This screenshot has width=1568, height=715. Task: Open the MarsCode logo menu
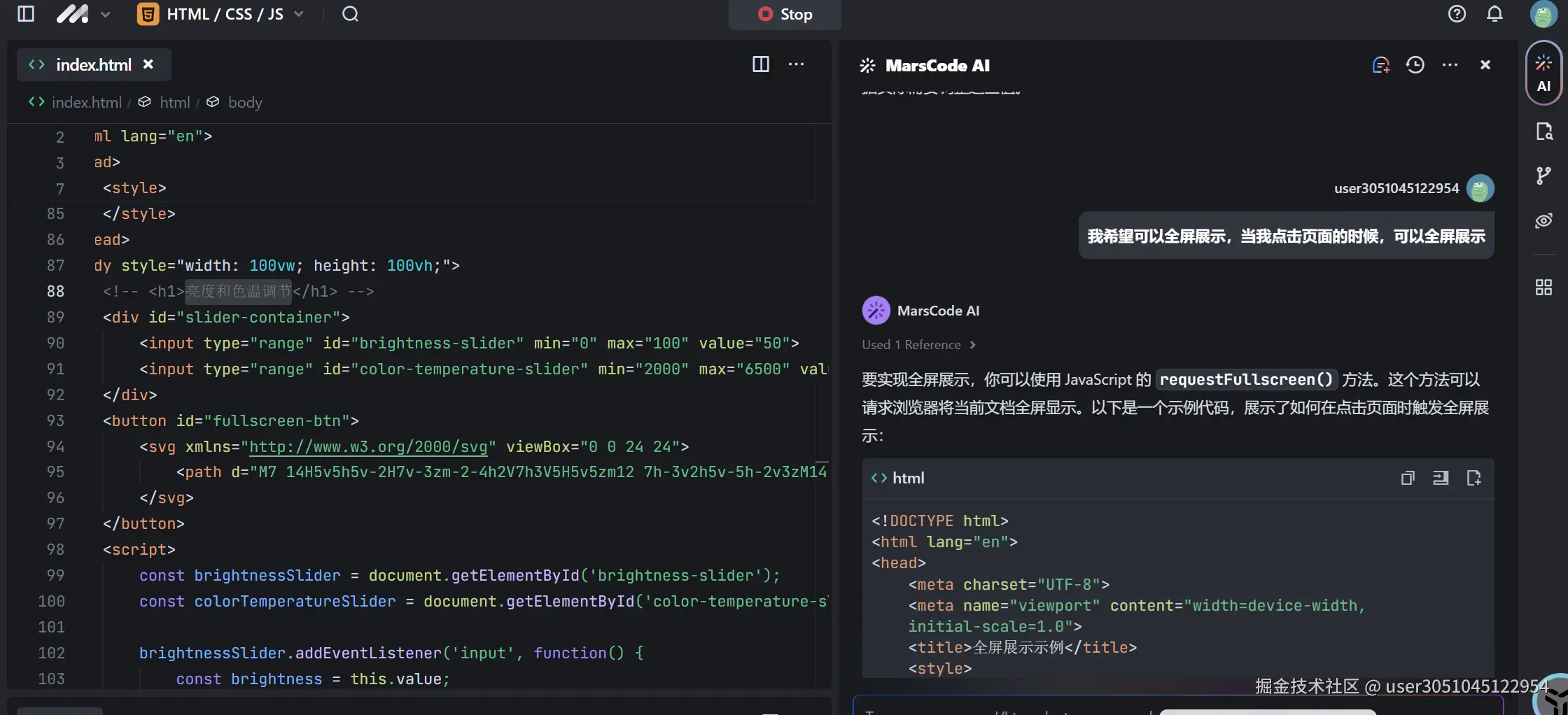coord(72,14)
